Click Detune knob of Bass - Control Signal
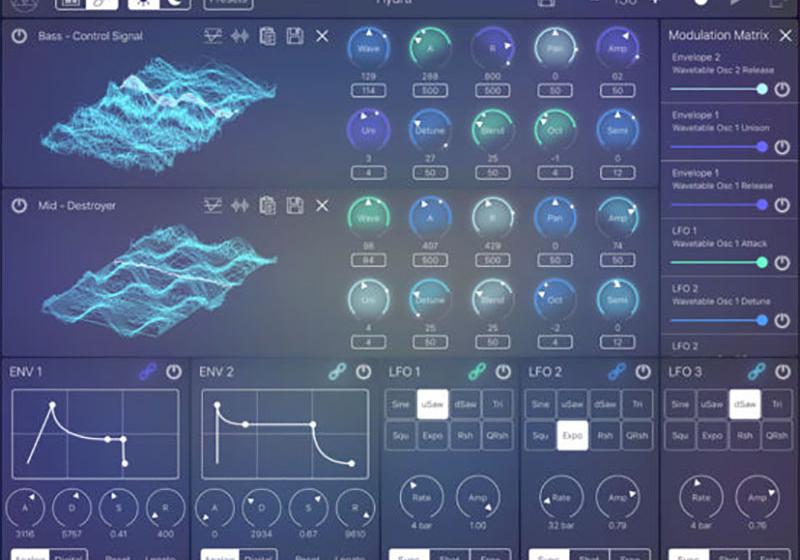The image size is (800, 560). [x=430, y=131]
